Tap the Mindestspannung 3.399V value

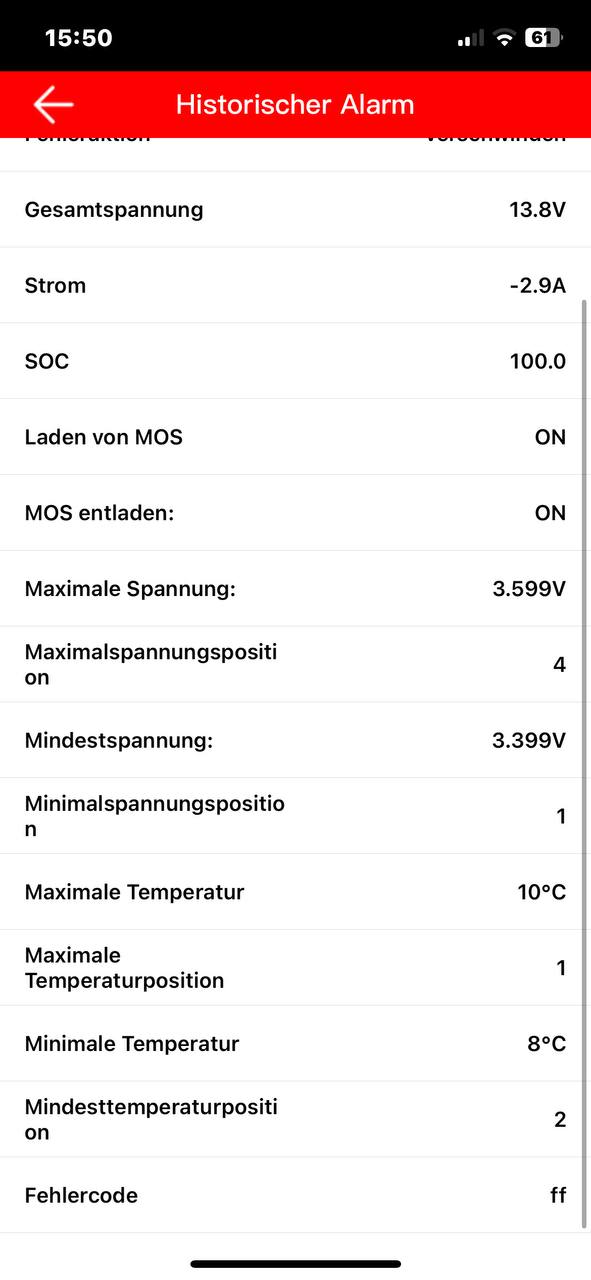(x=529, y=741)
